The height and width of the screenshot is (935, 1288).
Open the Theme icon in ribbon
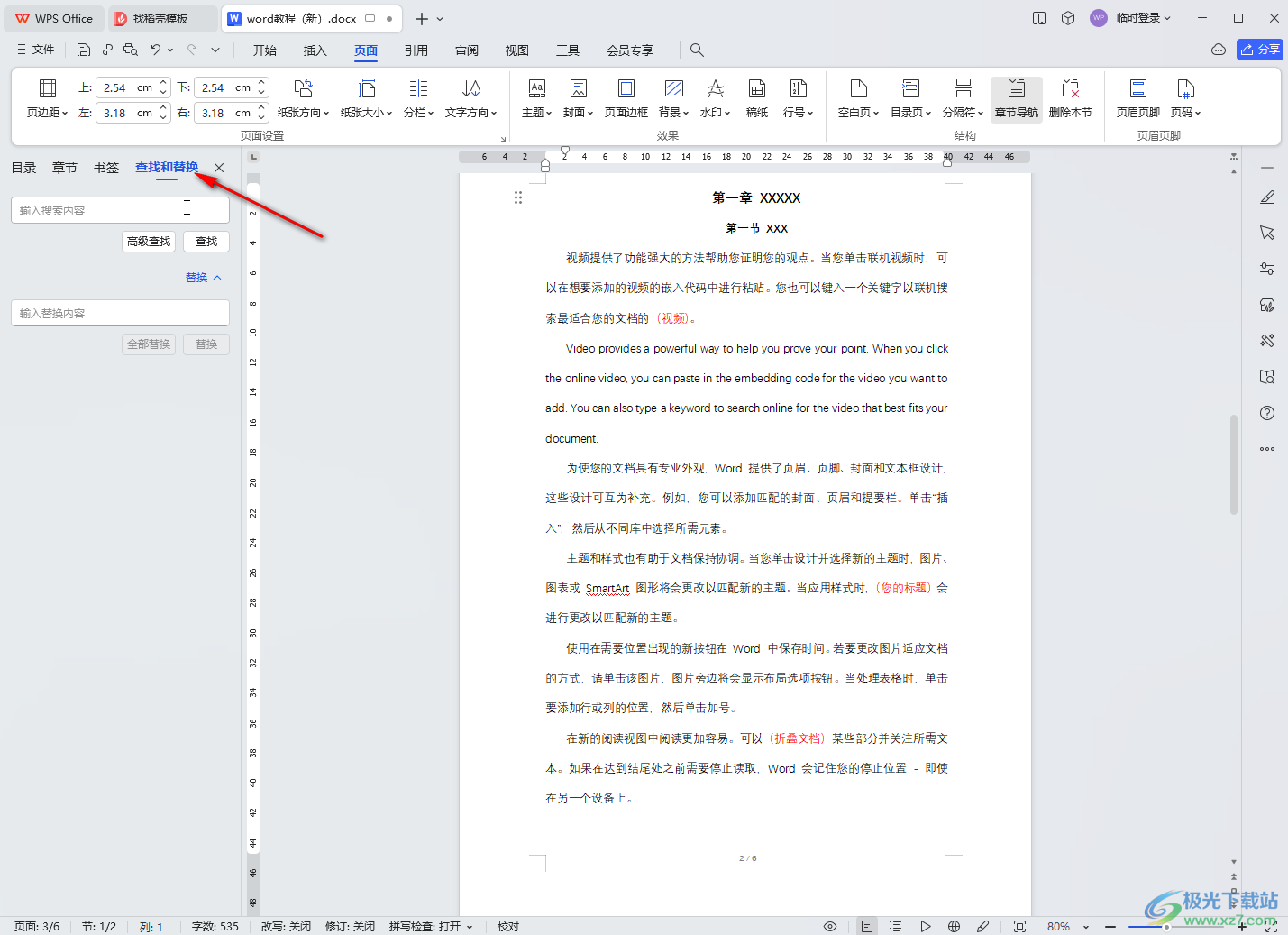537,88
